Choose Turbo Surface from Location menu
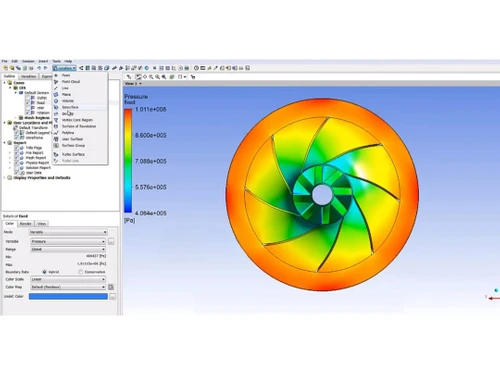 pos(80,154)
